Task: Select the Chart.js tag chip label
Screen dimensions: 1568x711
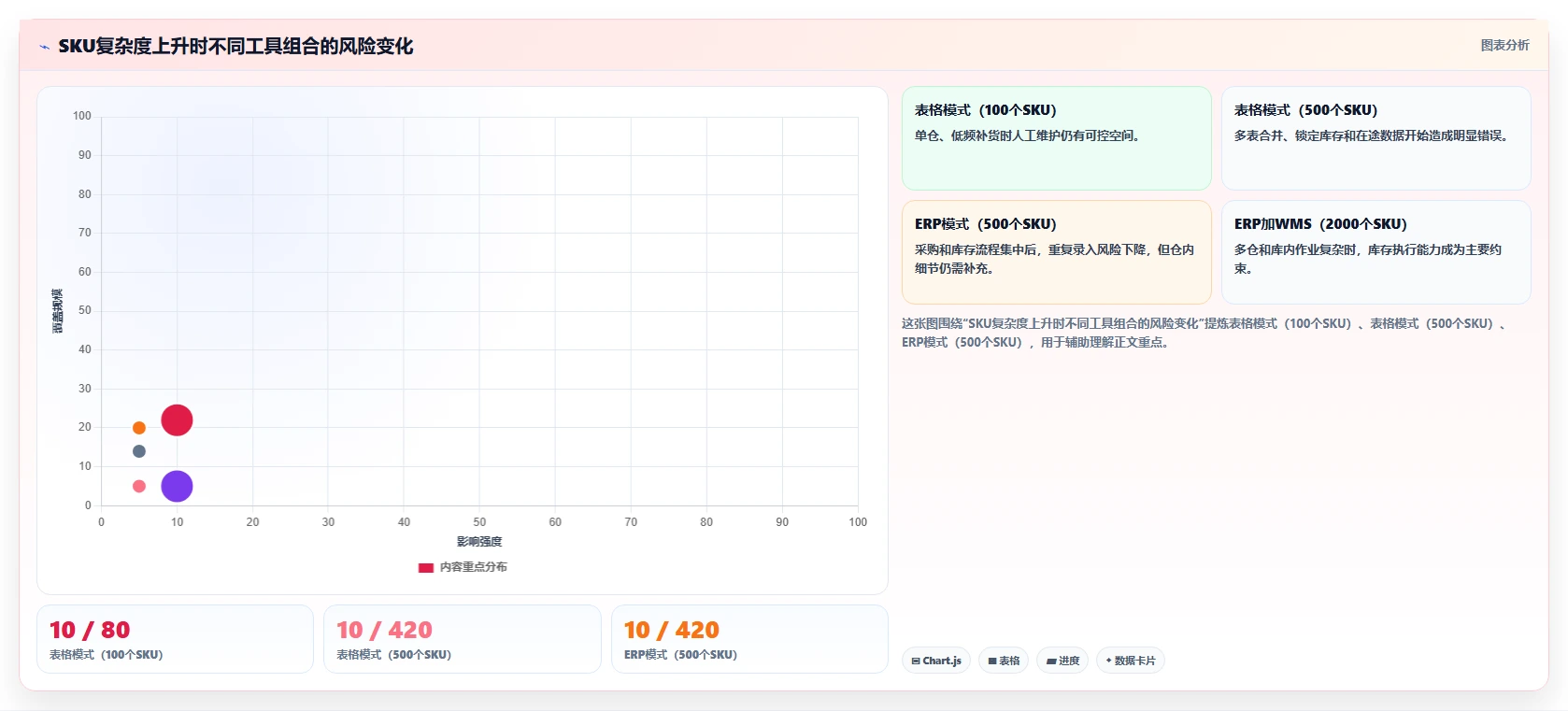Action: 942,661
